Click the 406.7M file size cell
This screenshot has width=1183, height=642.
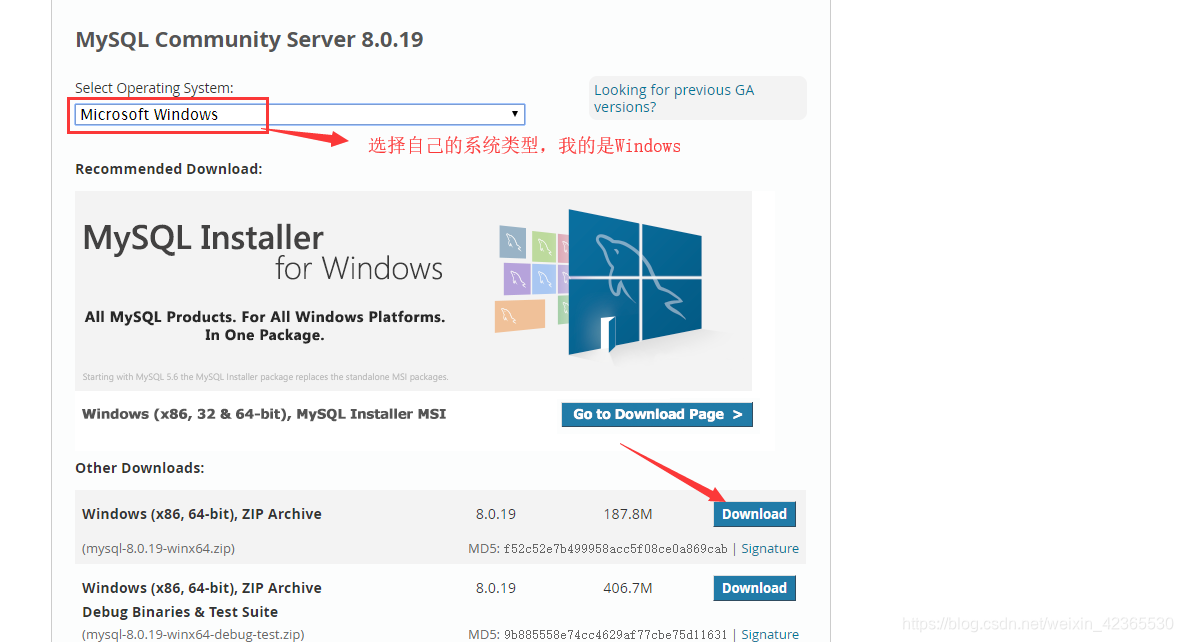[x=628, y=588]
